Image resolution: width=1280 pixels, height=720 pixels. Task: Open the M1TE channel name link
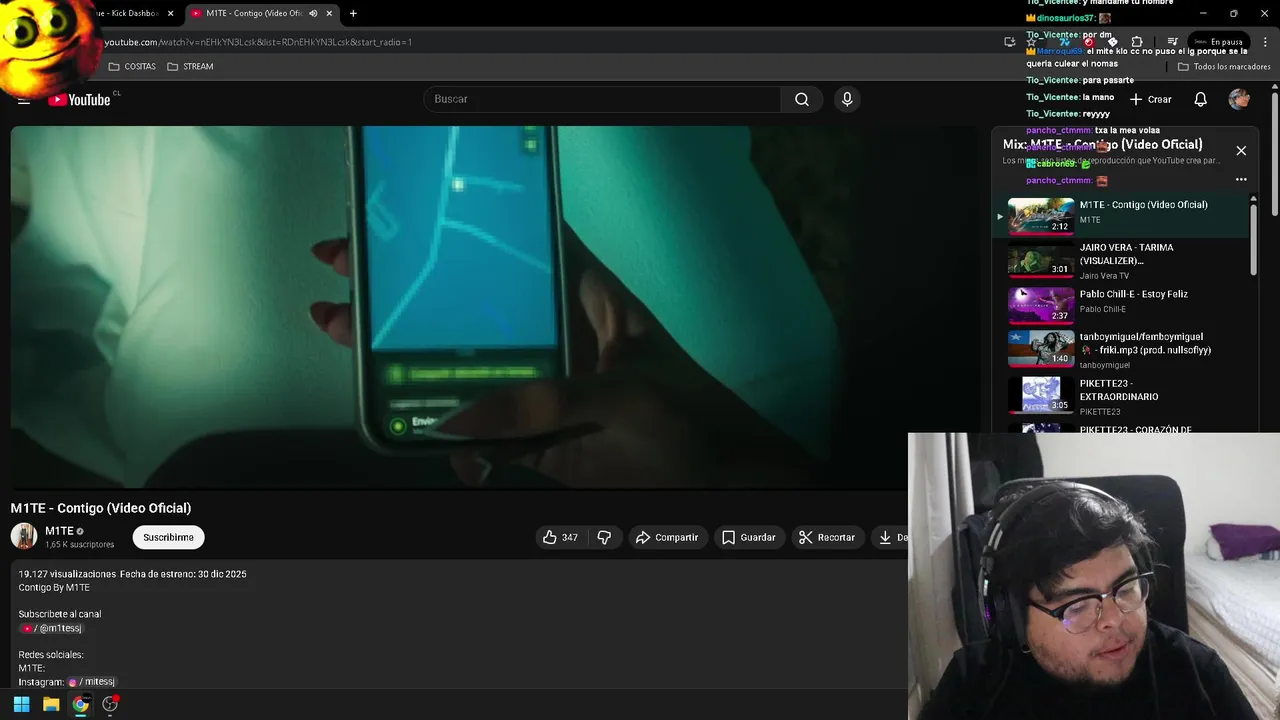pyautogui.click(x=59, y=531)
